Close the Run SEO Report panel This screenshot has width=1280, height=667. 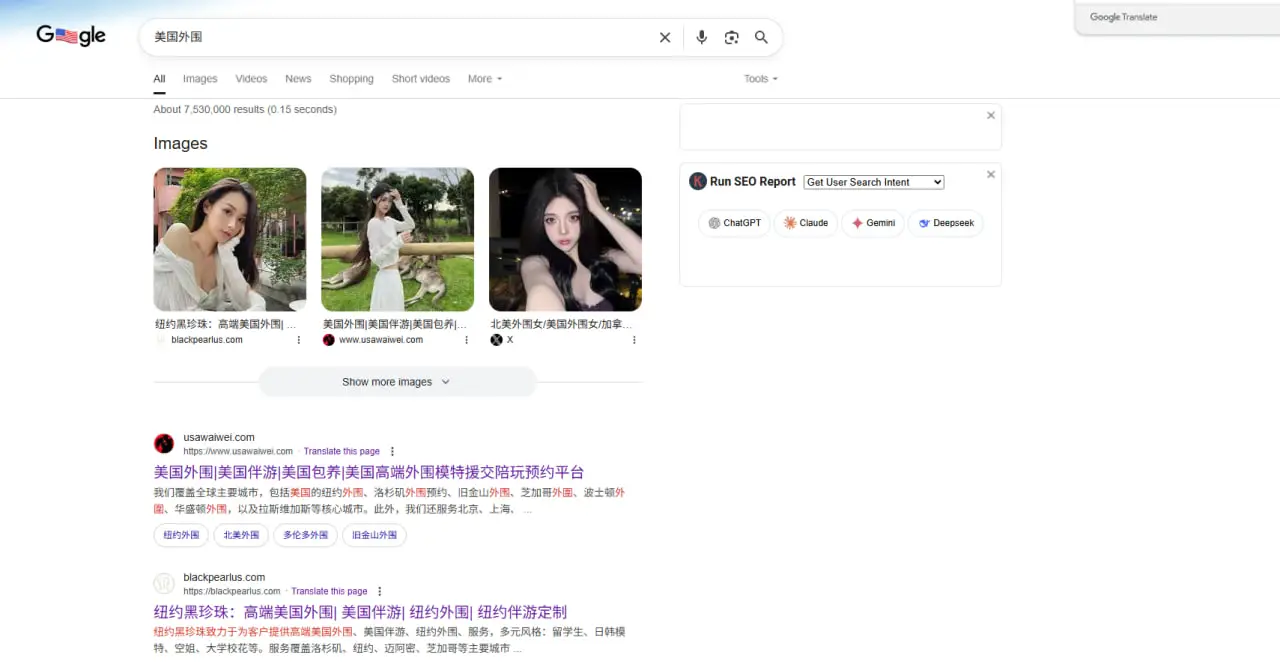click(991, 174)
